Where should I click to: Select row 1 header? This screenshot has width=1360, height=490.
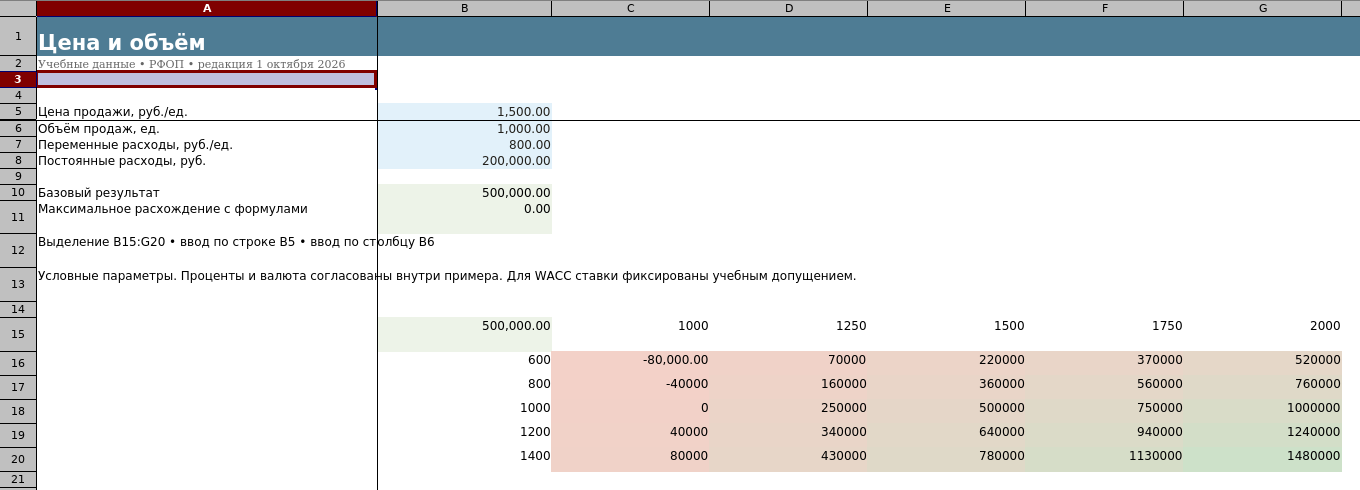coord(18,36)
